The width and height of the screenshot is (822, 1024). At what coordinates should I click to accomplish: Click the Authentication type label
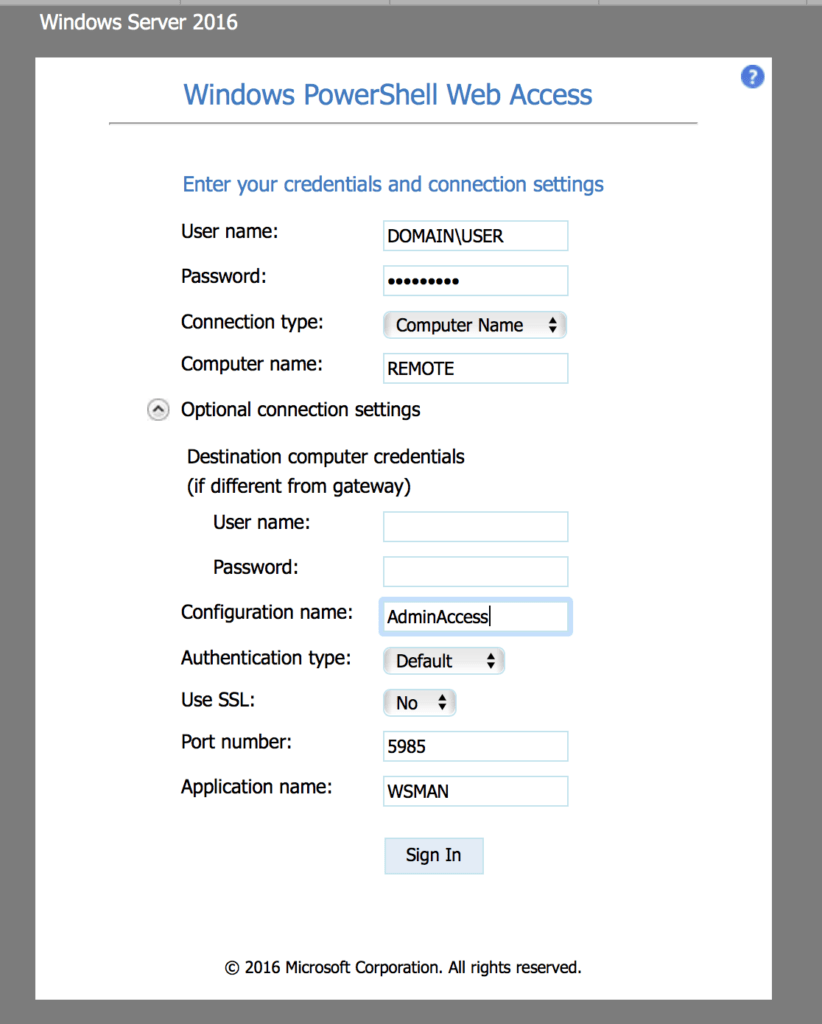(x=266, y=658)
